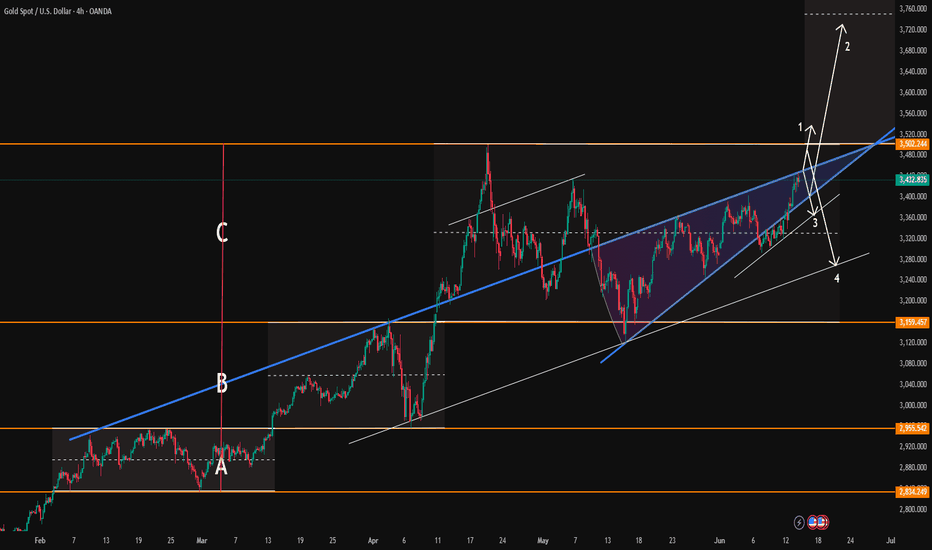Image resolution: width=932 pixels, height=550 pixels.
Task: Select the text label B on chart
Action: point(222,384)
